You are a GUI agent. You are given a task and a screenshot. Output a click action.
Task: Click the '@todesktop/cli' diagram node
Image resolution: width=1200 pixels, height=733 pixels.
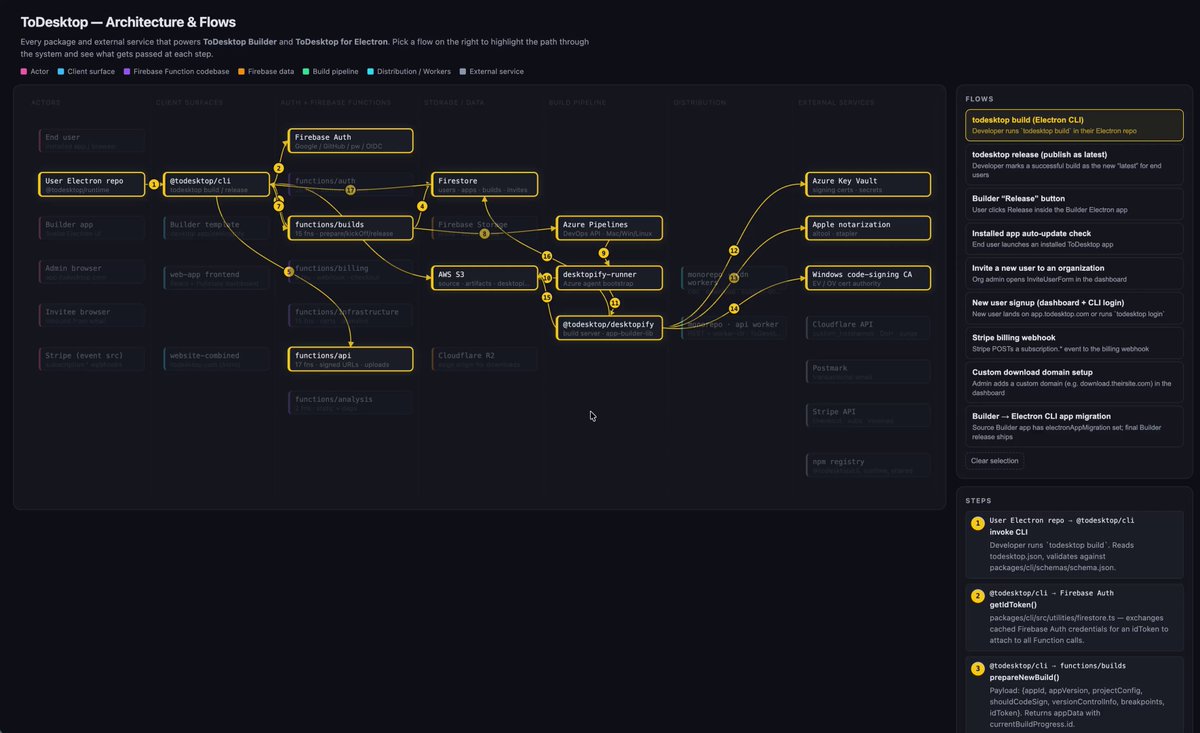pyautogui.click(x=217, y=184)
